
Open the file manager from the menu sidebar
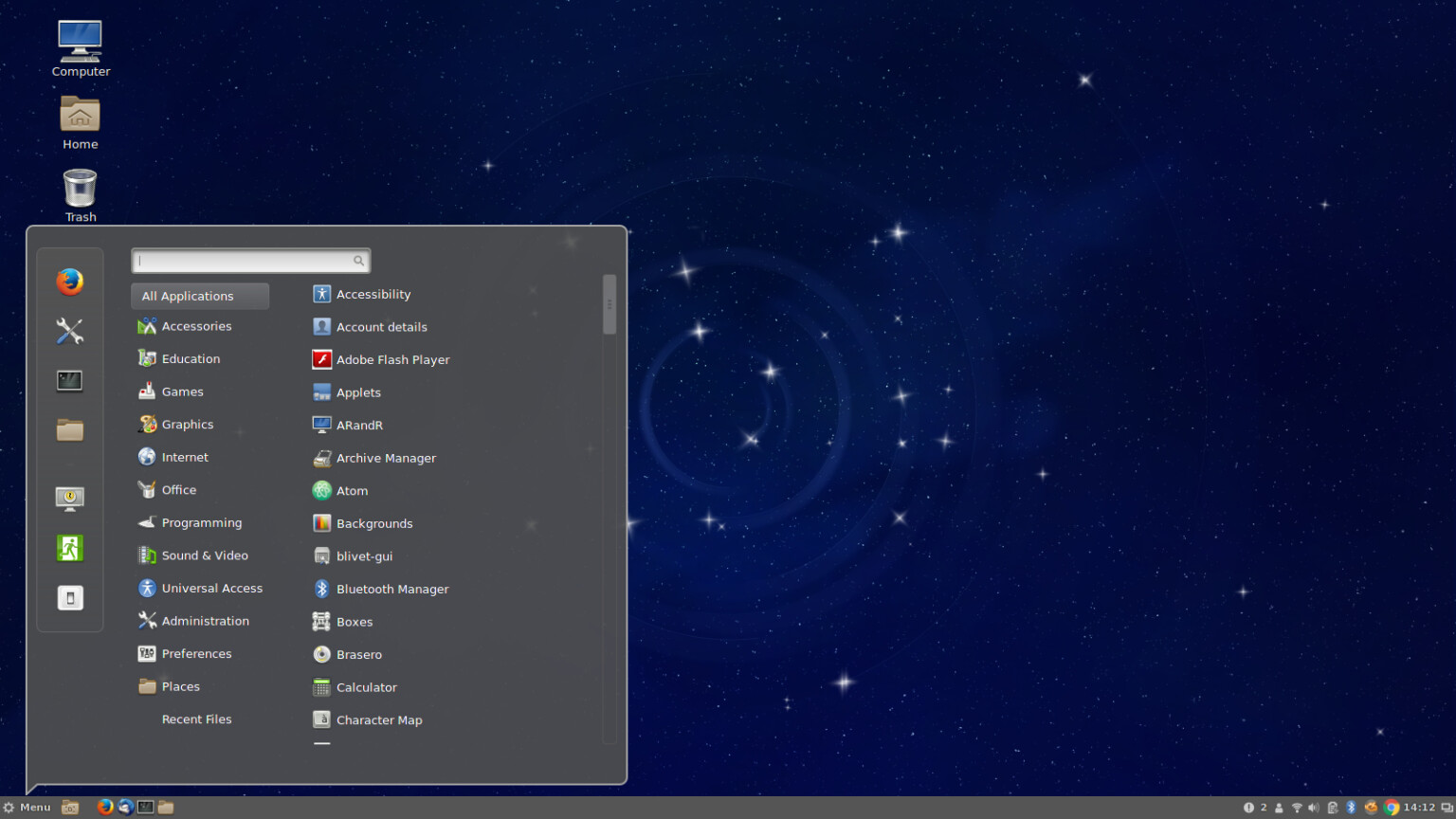coord(70,431)
